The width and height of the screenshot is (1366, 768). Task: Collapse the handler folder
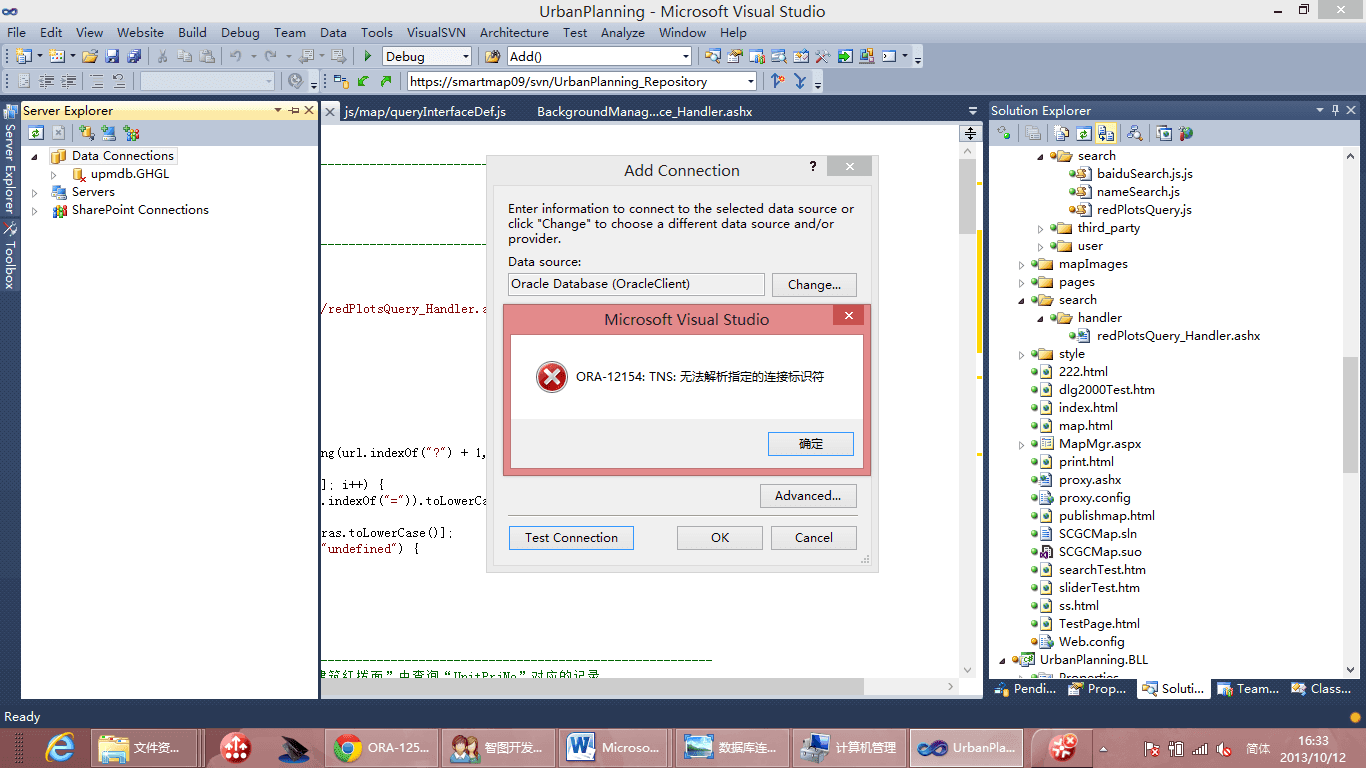(x=1040, y=318)
